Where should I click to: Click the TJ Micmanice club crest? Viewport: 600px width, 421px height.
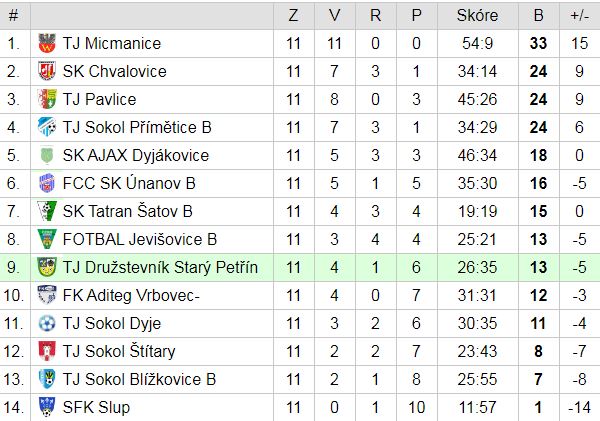(x=47, y=43)
